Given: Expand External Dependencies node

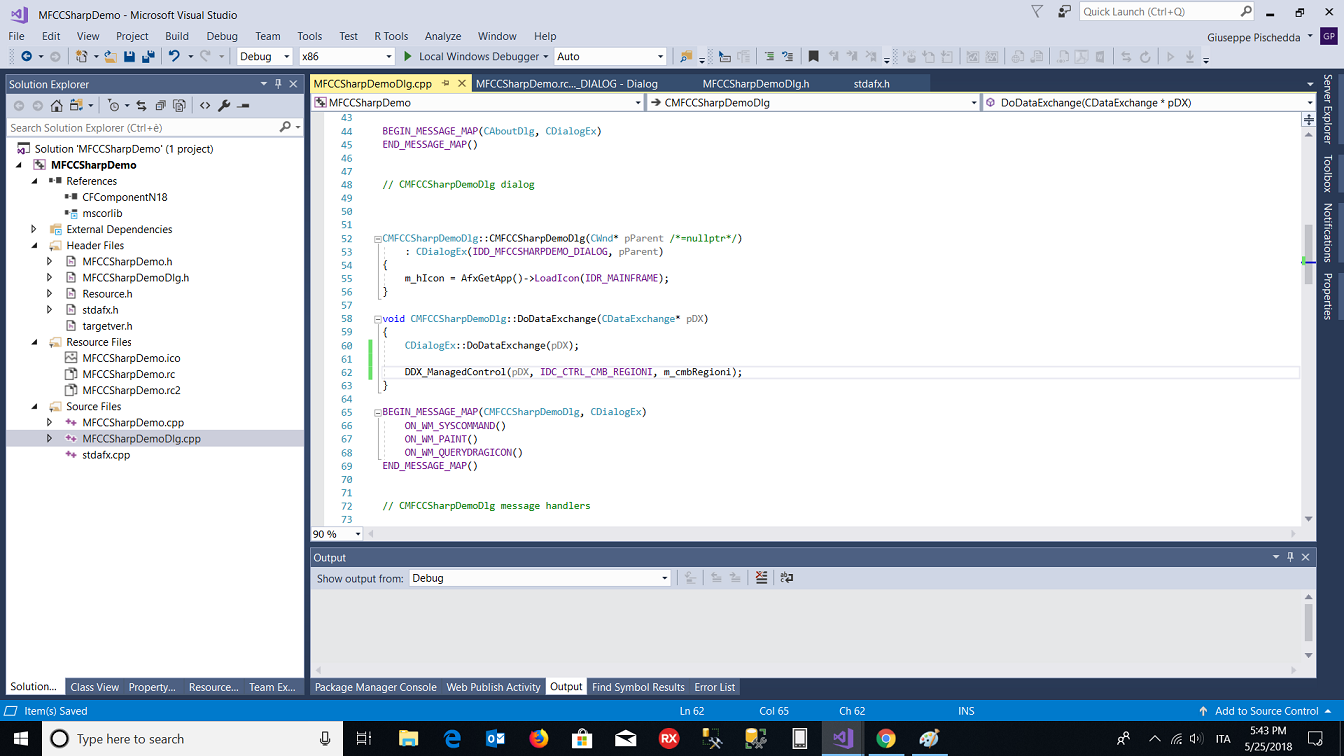Looking at the screenshot, I should tap(34, 229).
